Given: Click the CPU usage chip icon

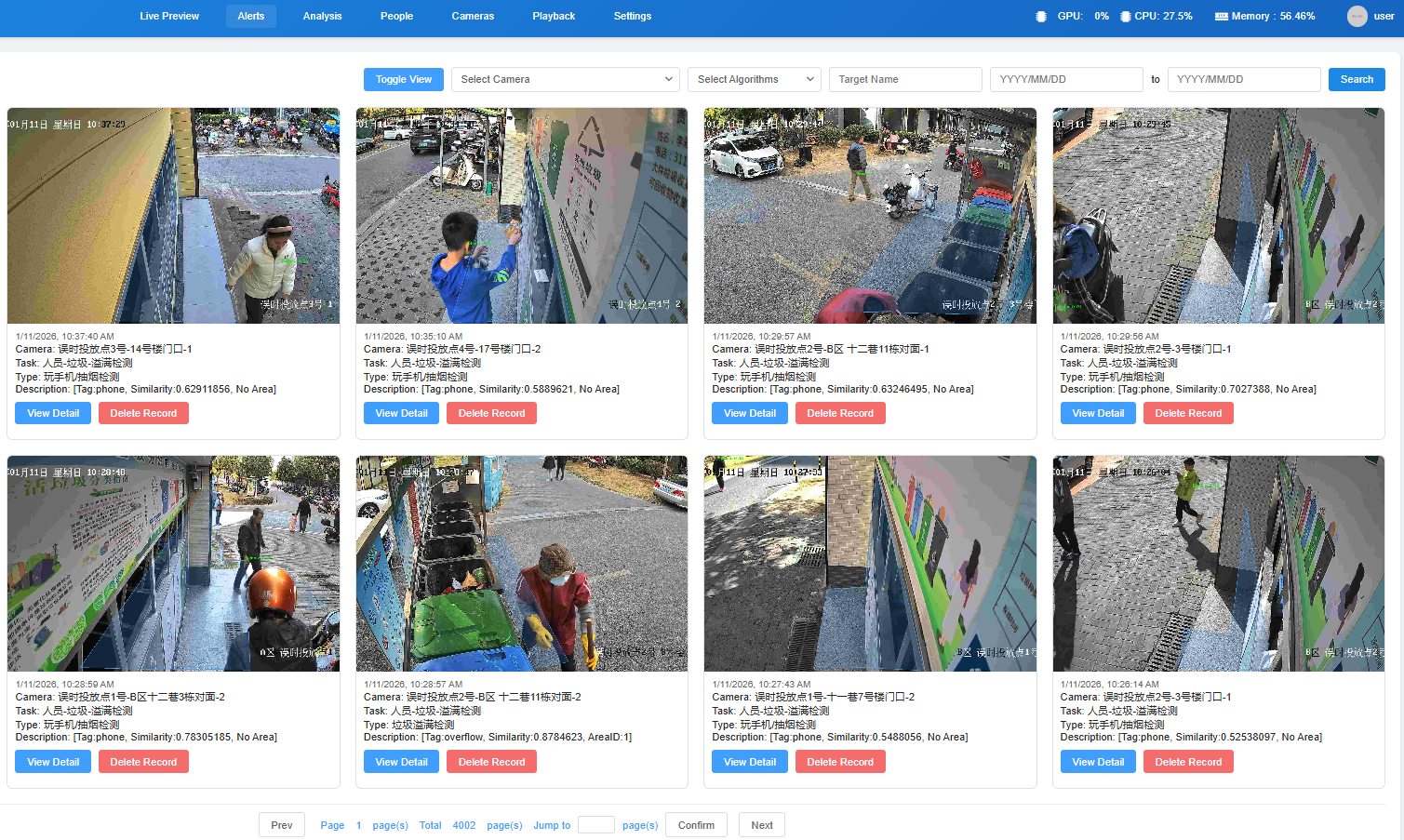Looking at the screenshot, I should (1126, 17).
